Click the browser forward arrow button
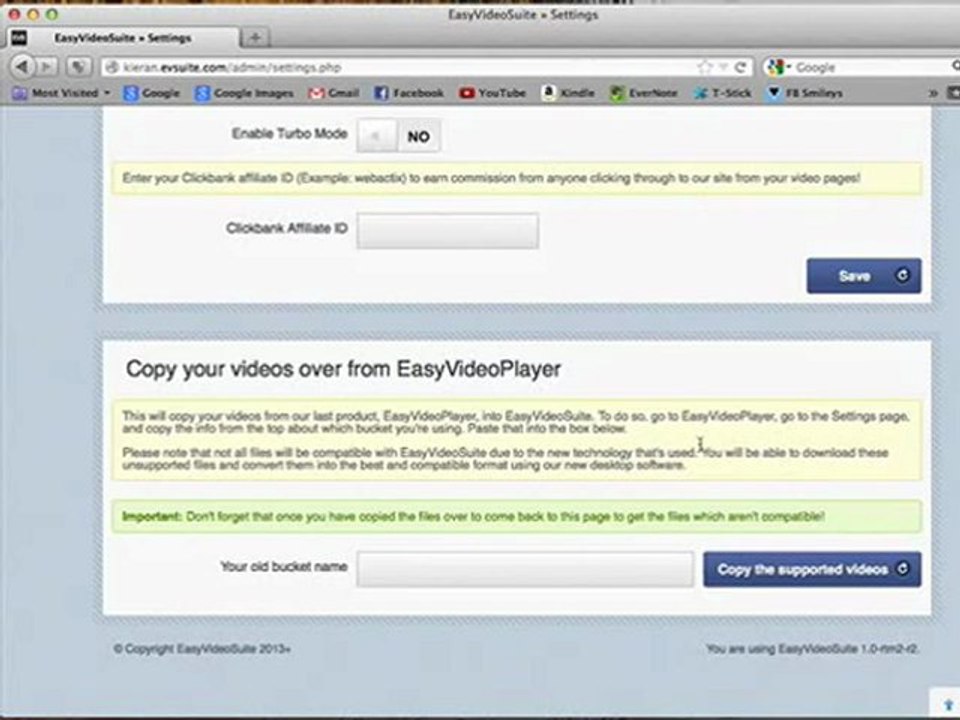This screenshot has width=960, height=720. (48, 66)
